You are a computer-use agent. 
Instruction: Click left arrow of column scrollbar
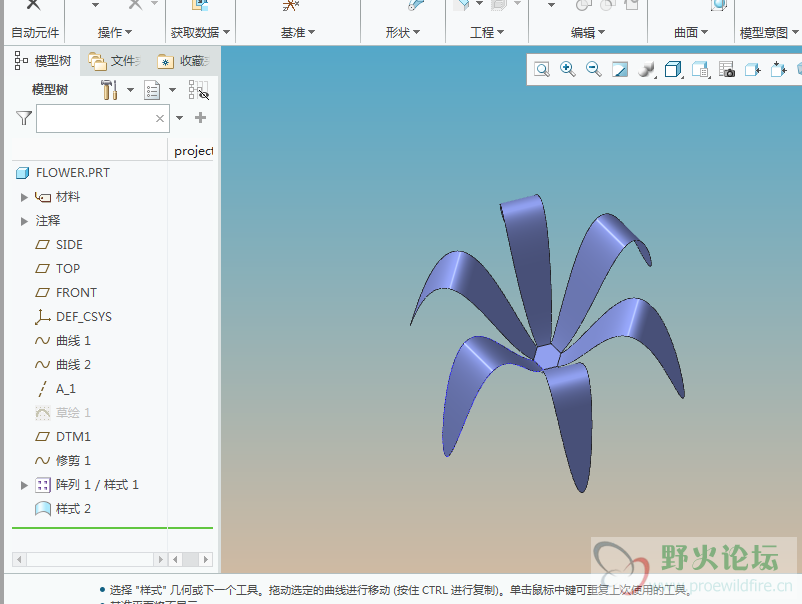[175, 560]
